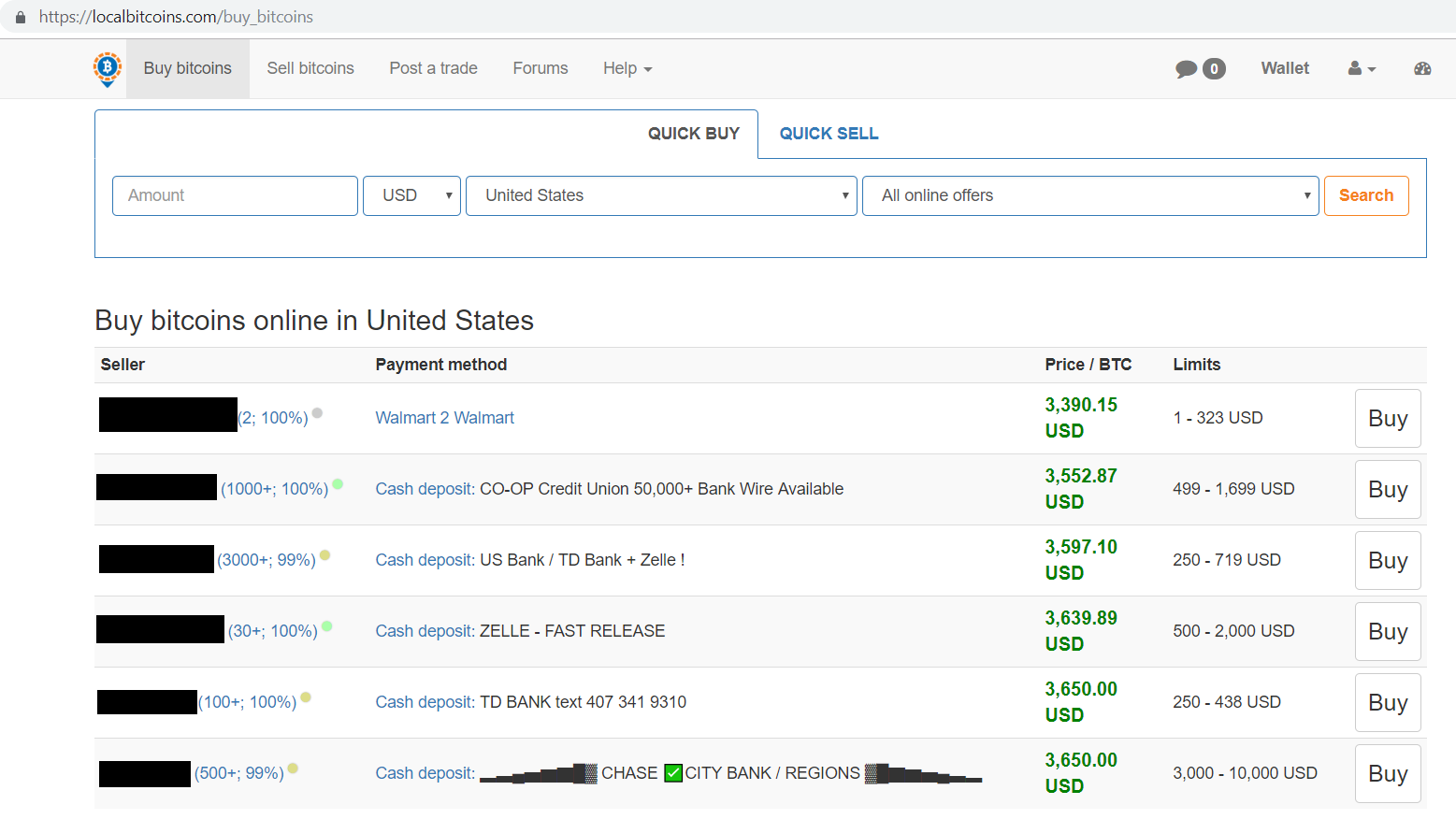The image size is (1456, 819).
Task: Open Cash deposit link for CO-OP Credit Union
Action: tap(425, 489)
